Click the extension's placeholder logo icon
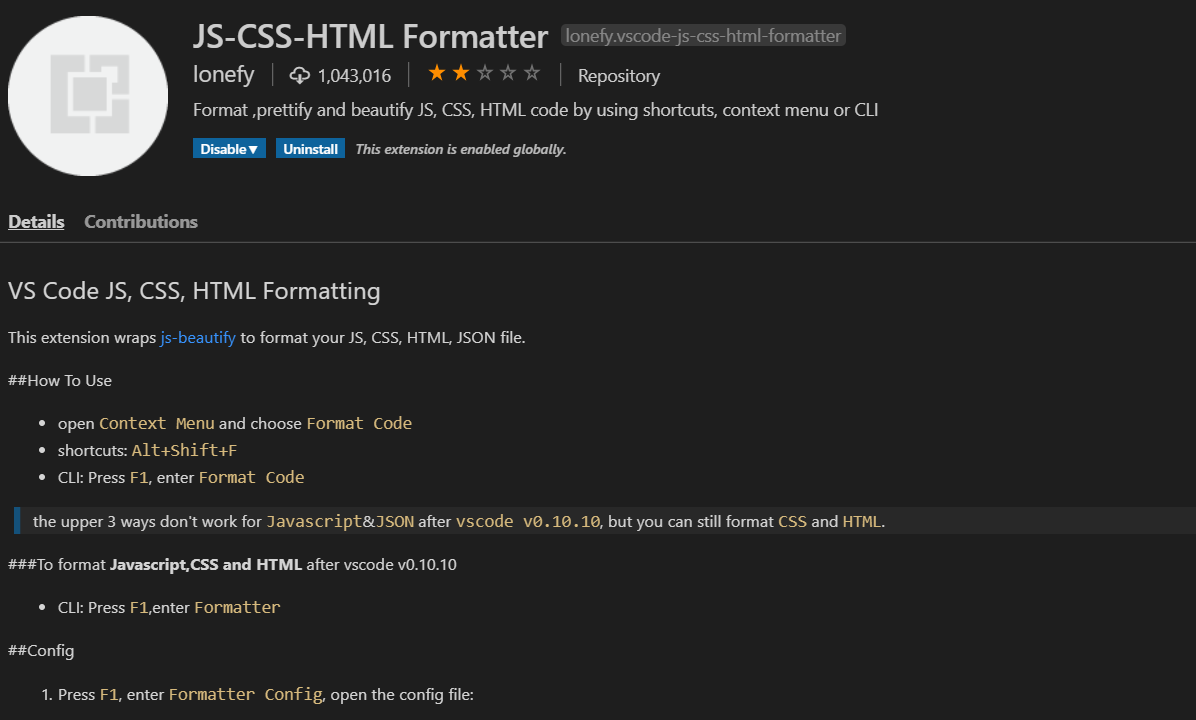The image size is (1196, 720). (88, 95)
